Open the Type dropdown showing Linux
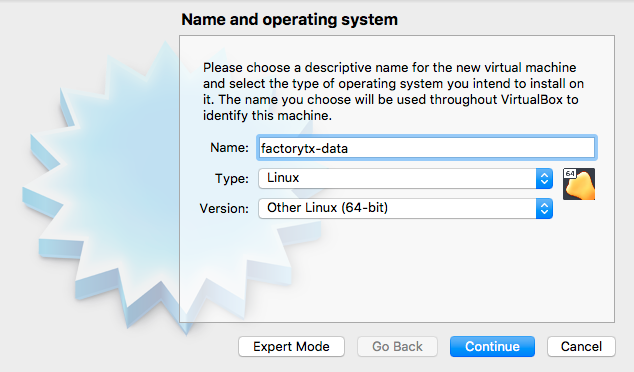 [406, 178]
